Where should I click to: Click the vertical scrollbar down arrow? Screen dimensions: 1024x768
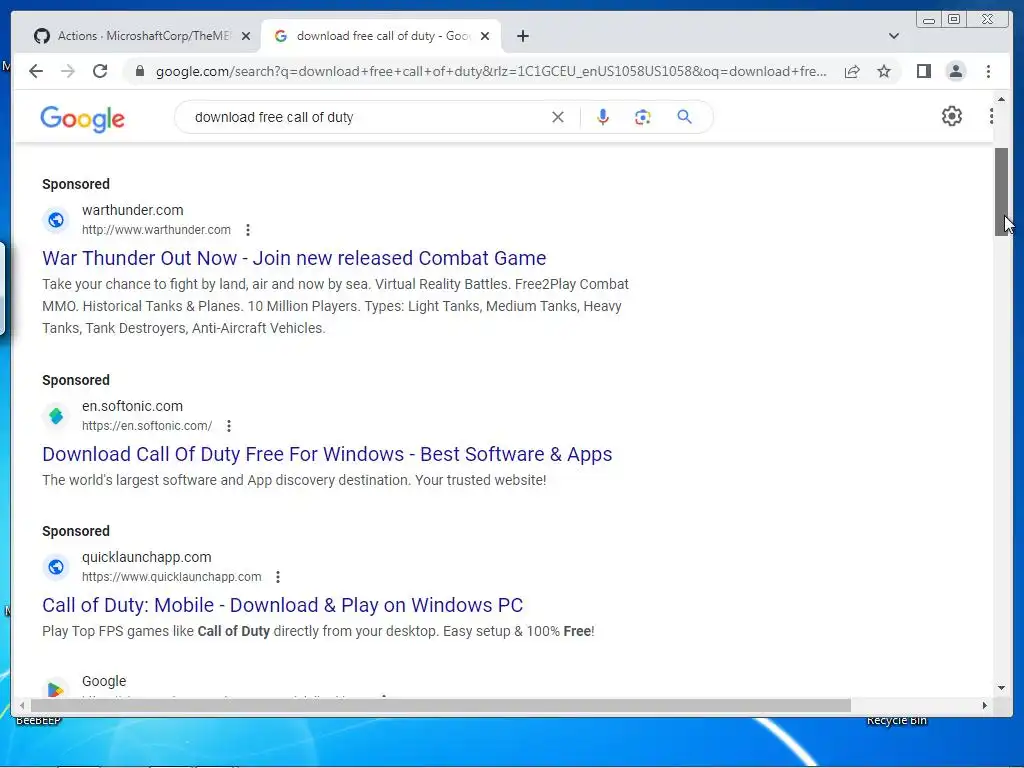pos(1001,688)
